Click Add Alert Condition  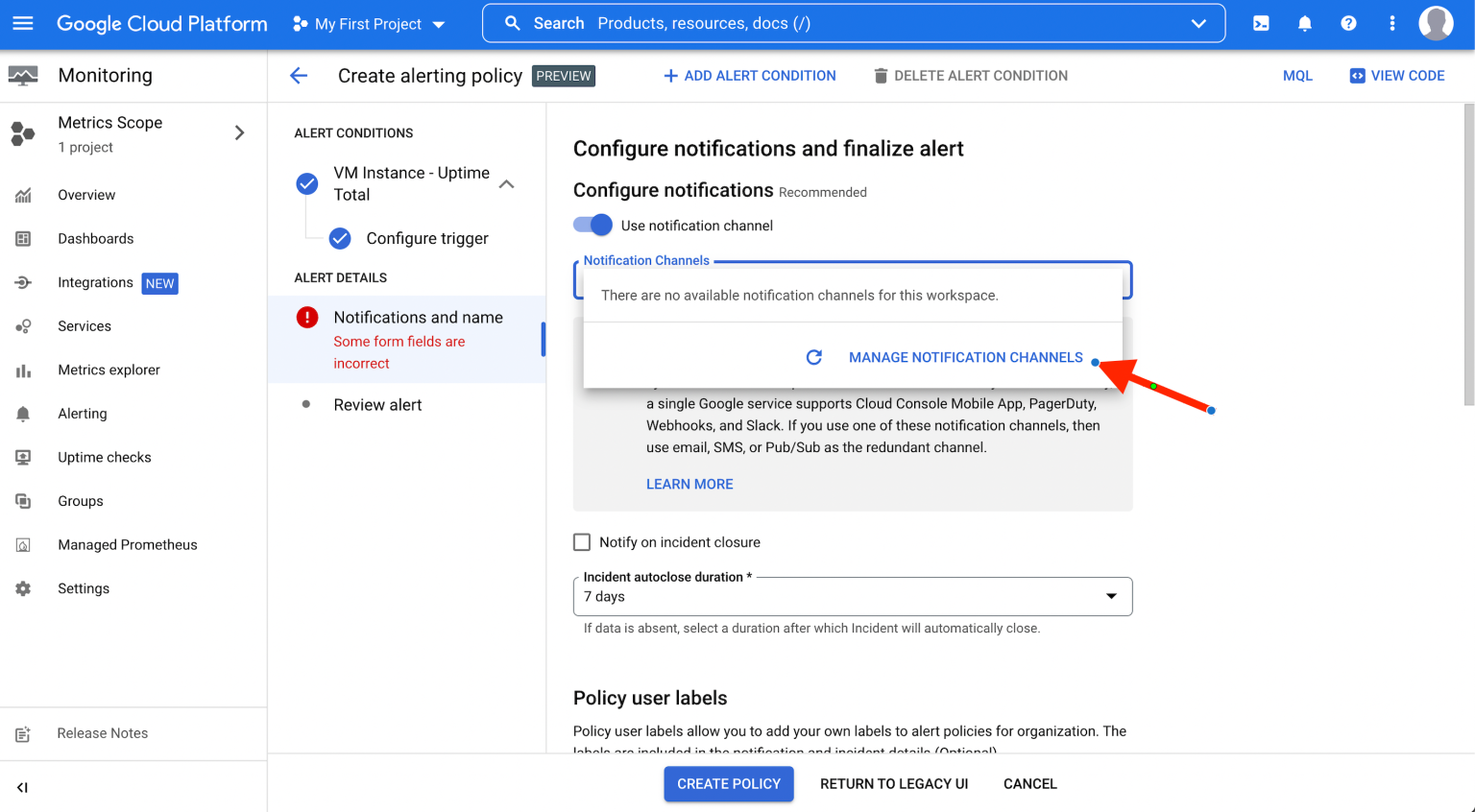(x=749, y=76)
